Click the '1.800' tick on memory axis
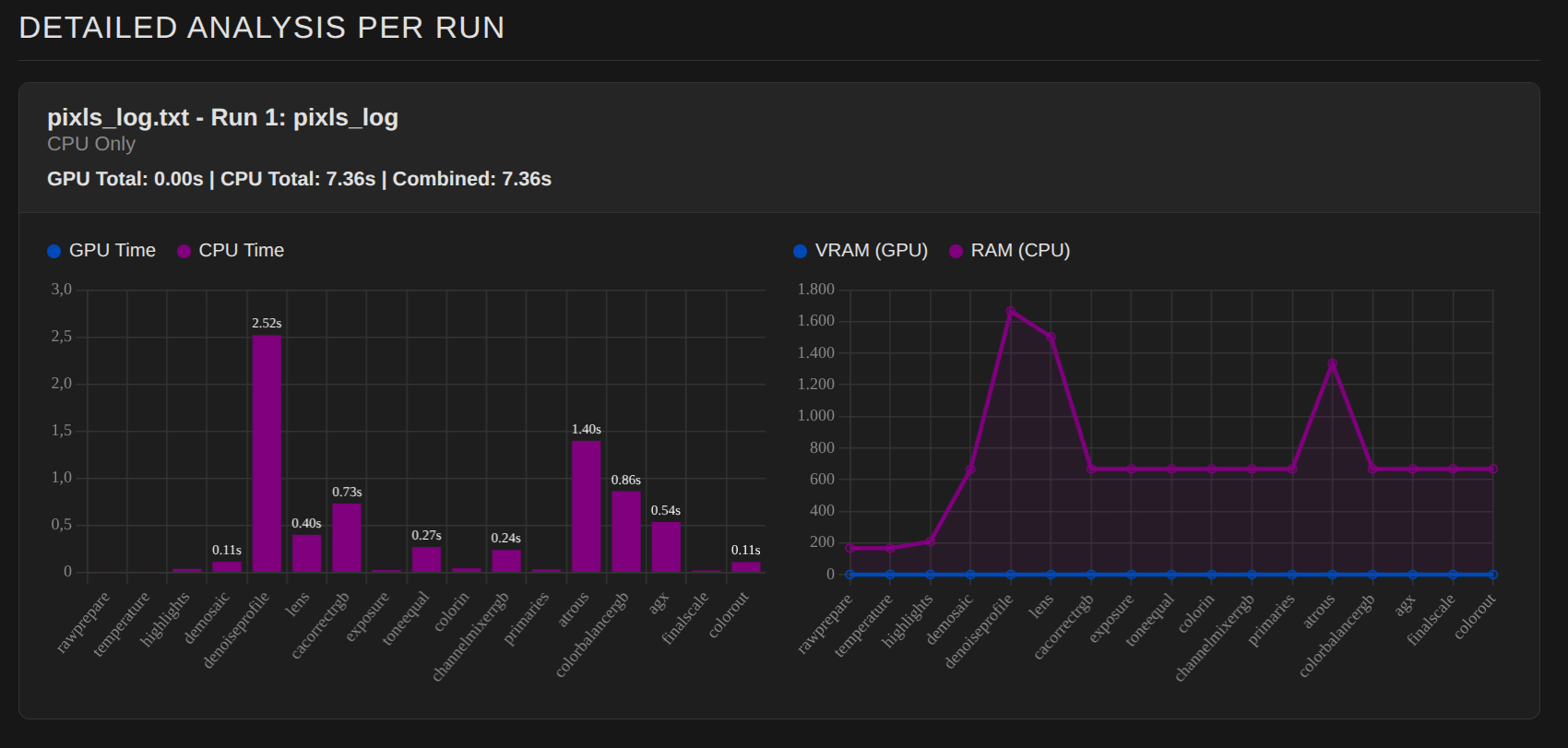The width and height of the screenshot is (1568, 748). click(816, 290)
